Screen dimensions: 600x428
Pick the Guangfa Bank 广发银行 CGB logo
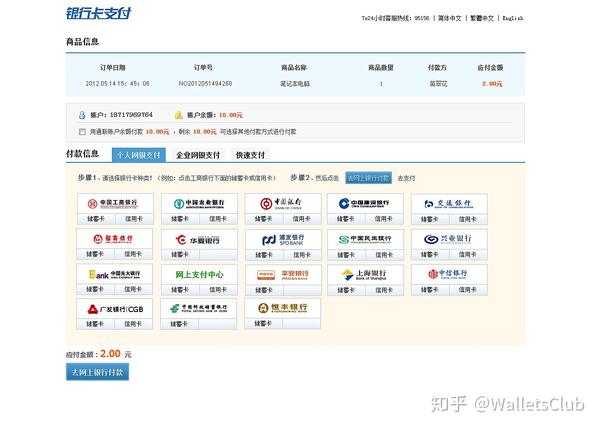115,309
